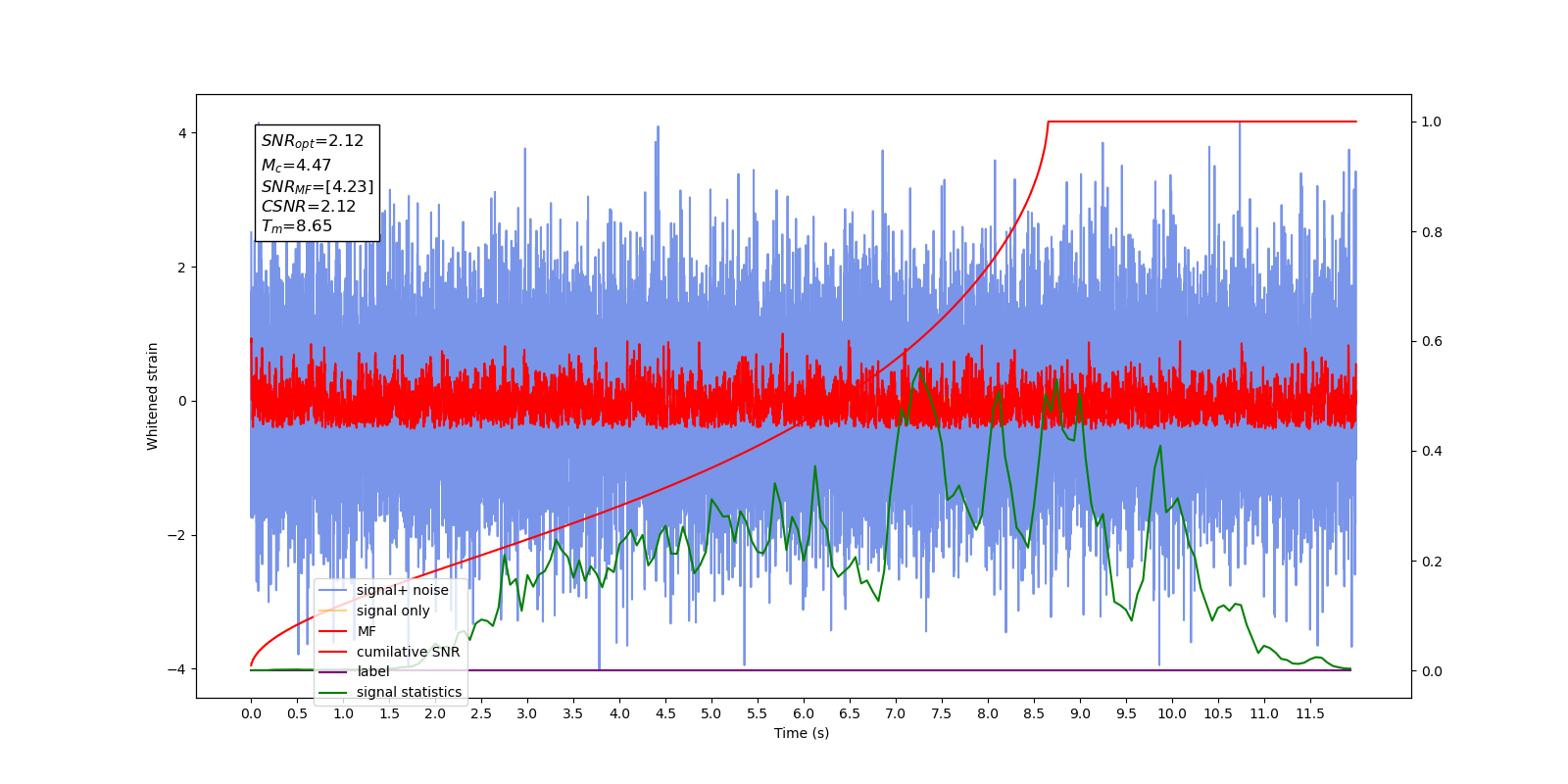Click the x-axis tick label 5.0

711,714
